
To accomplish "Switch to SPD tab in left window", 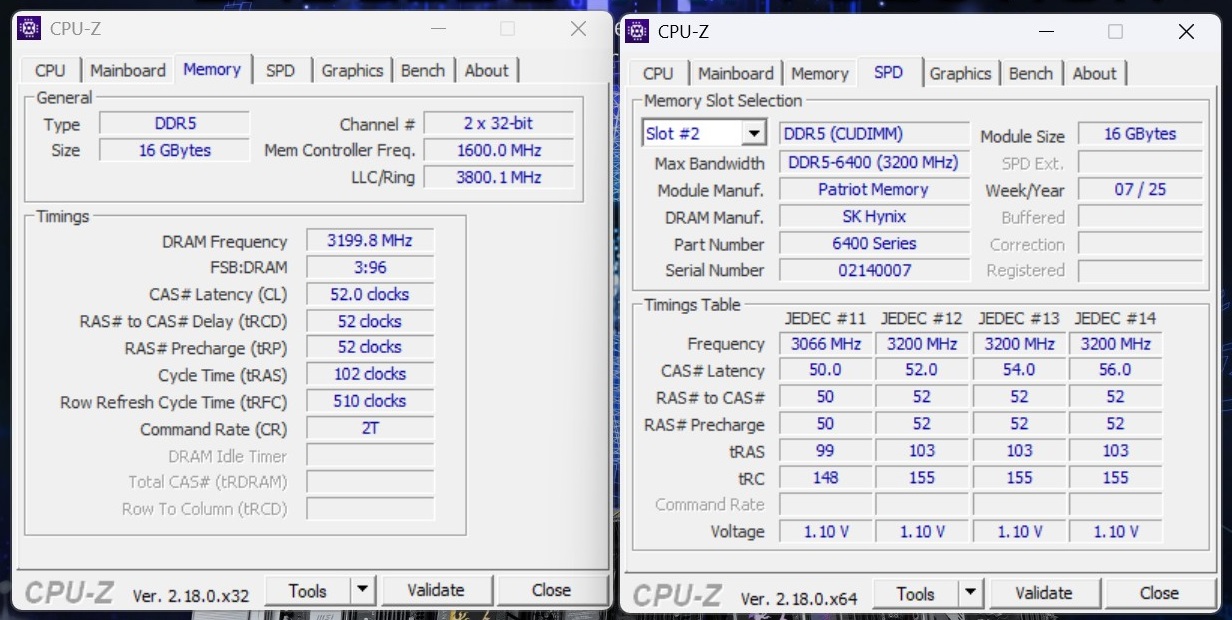I will pos(280,70).
